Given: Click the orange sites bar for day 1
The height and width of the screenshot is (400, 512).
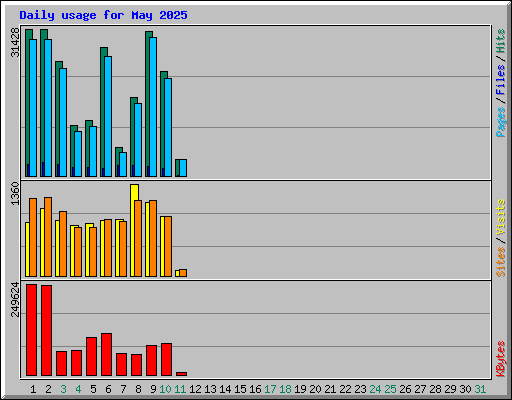Looking at the screenshot, I should click(33, 237).
